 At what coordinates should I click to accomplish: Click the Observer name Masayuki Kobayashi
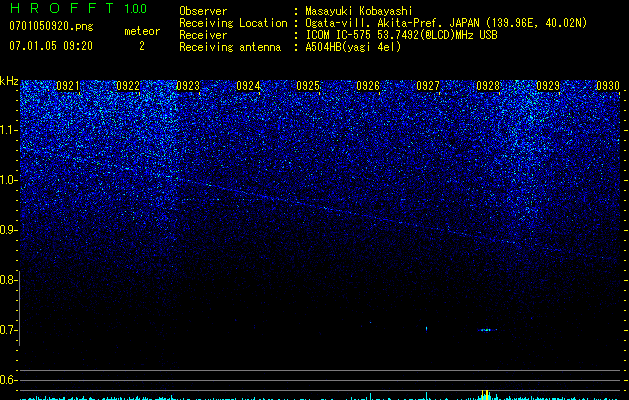click(x=359, y=11)
